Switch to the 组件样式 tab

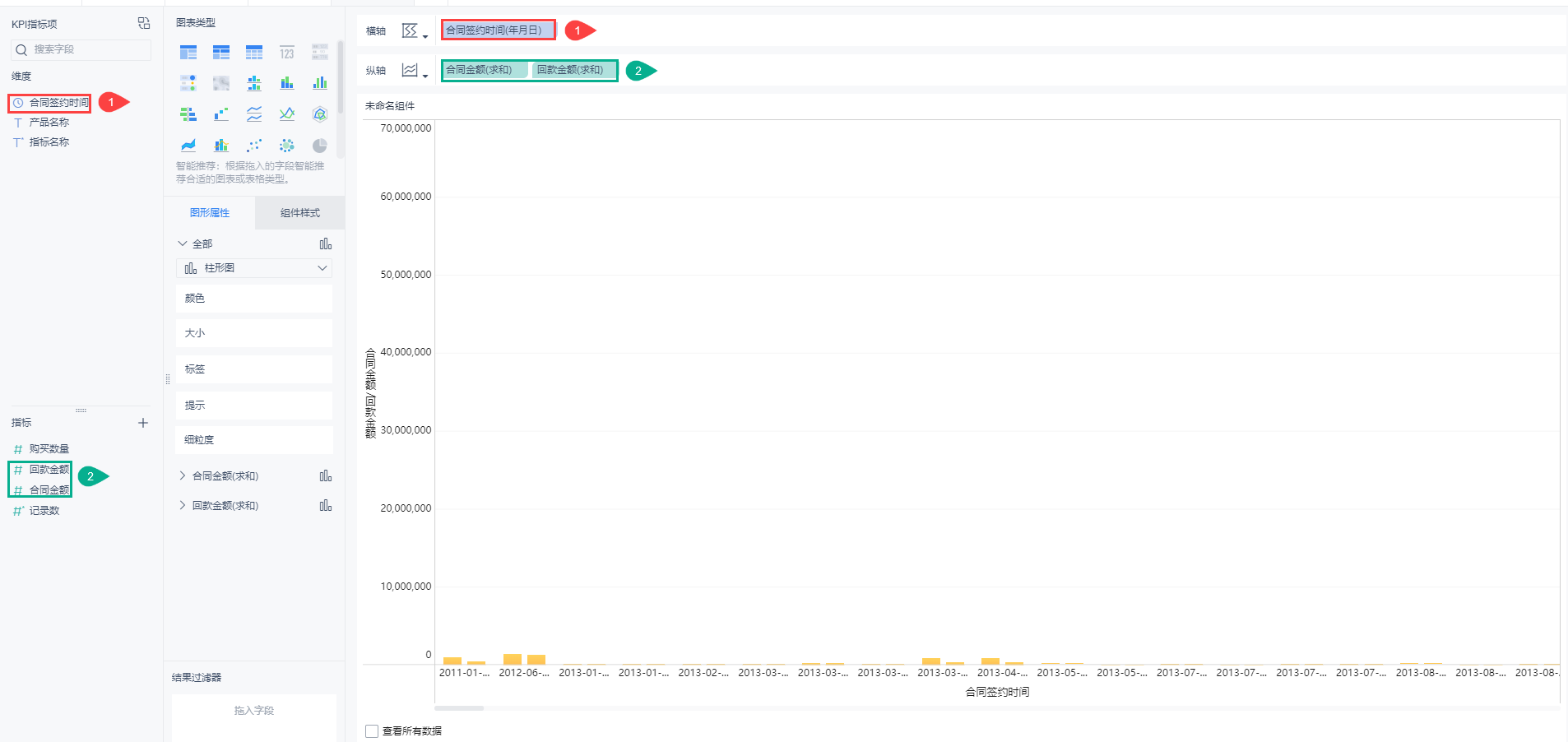[x=299, y=213]
